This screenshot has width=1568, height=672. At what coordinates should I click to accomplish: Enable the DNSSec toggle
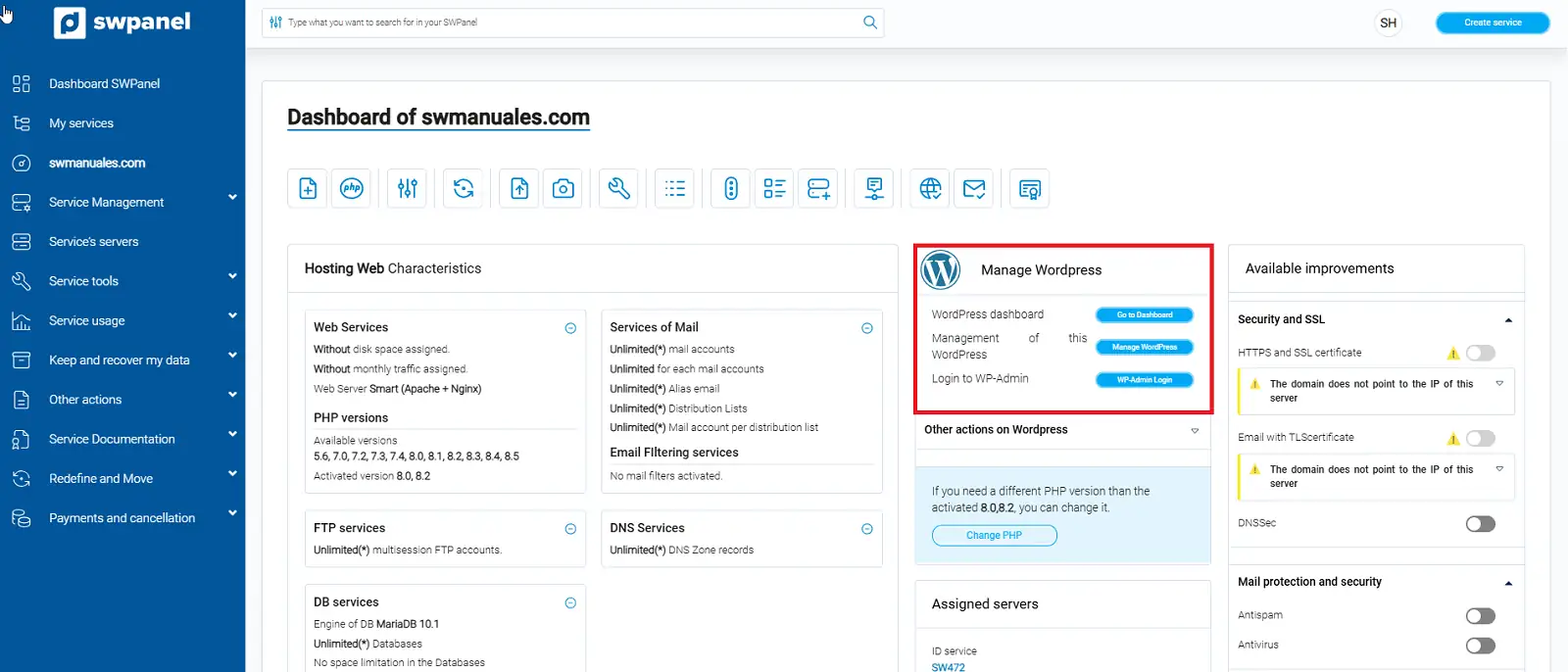tap(1480, 524)
